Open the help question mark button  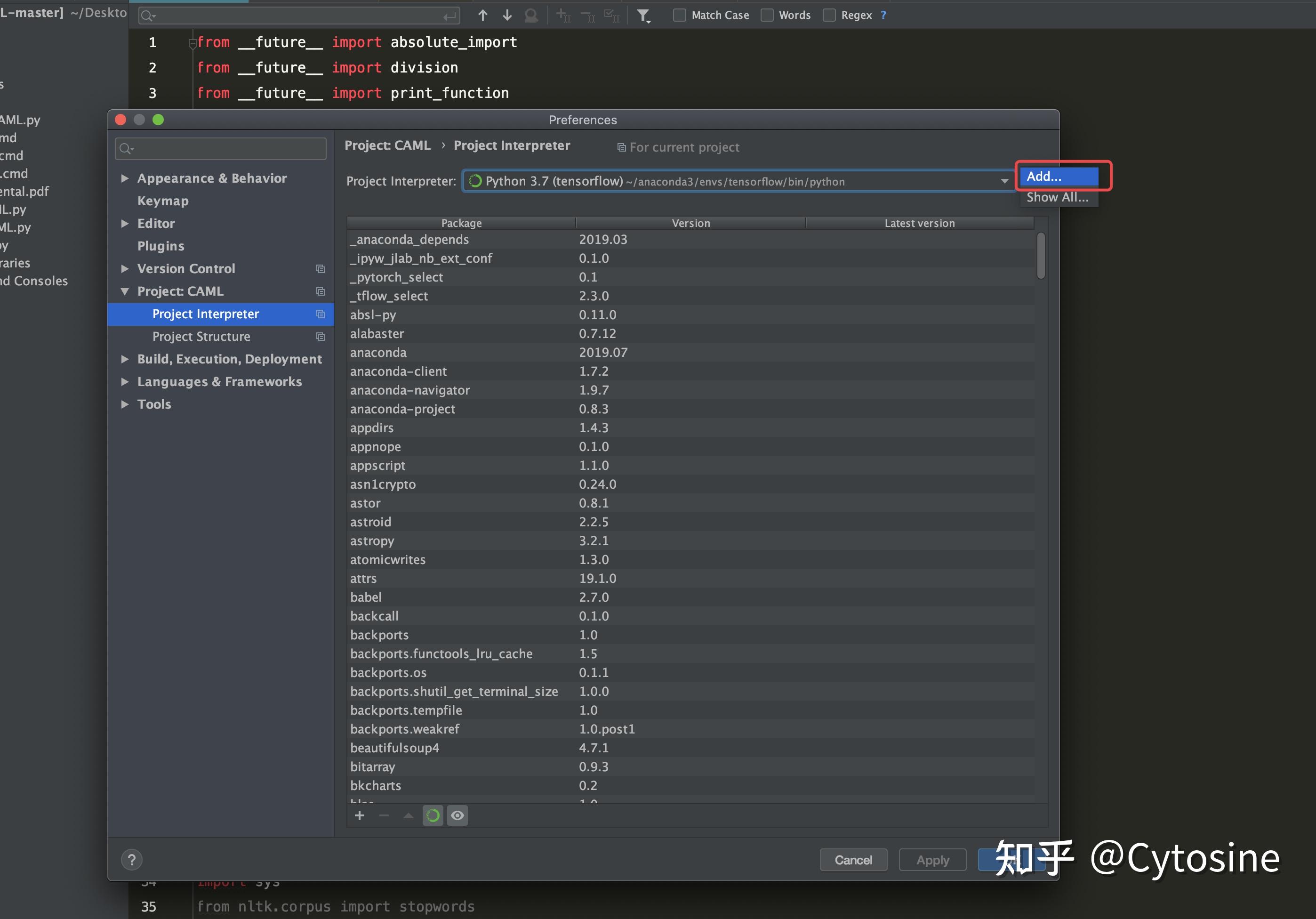point(132,859)
